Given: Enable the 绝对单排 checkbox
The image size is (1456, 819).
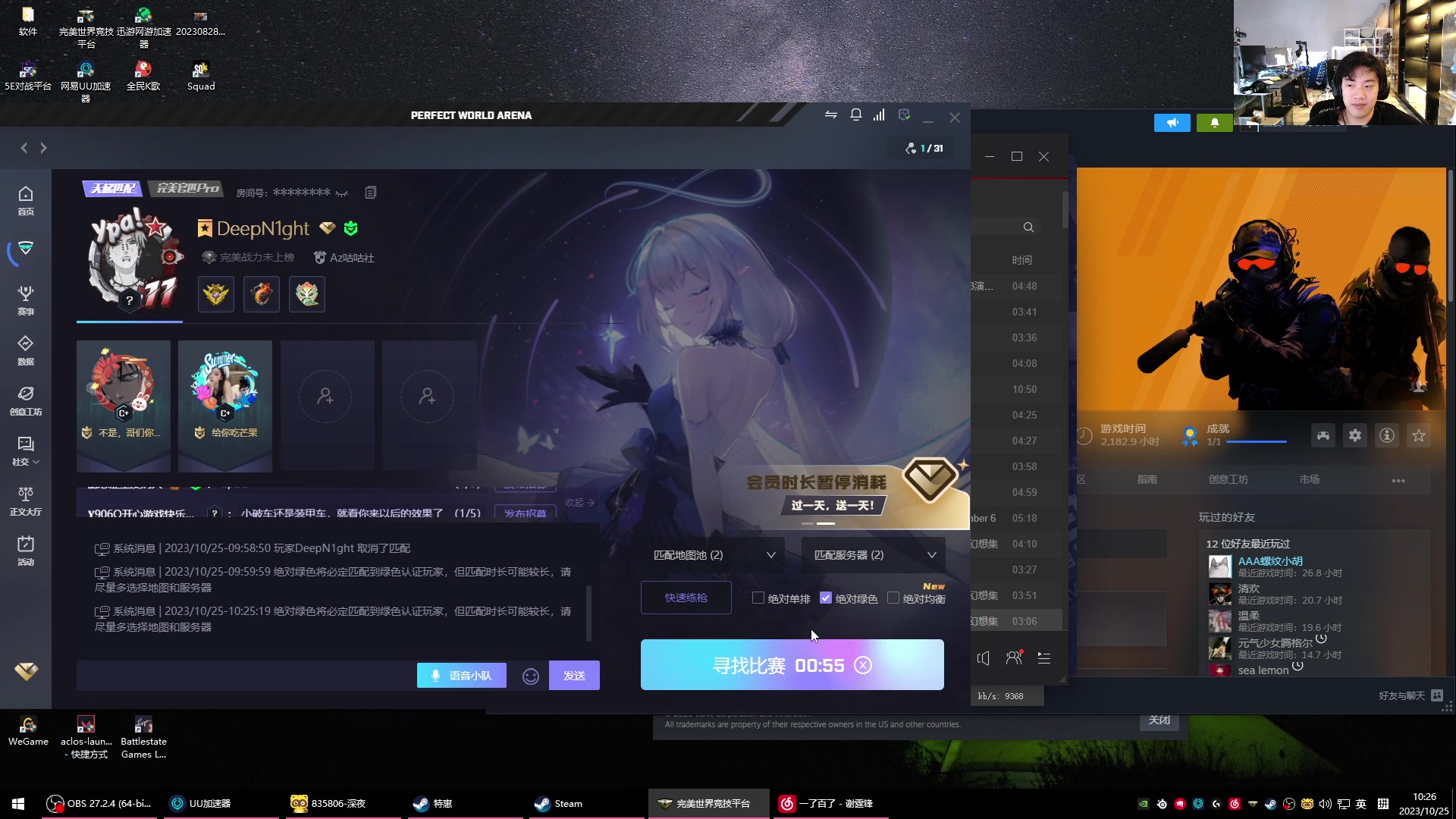Looking at the screenshot, I should pyautogui.click(x=758, y=598).
